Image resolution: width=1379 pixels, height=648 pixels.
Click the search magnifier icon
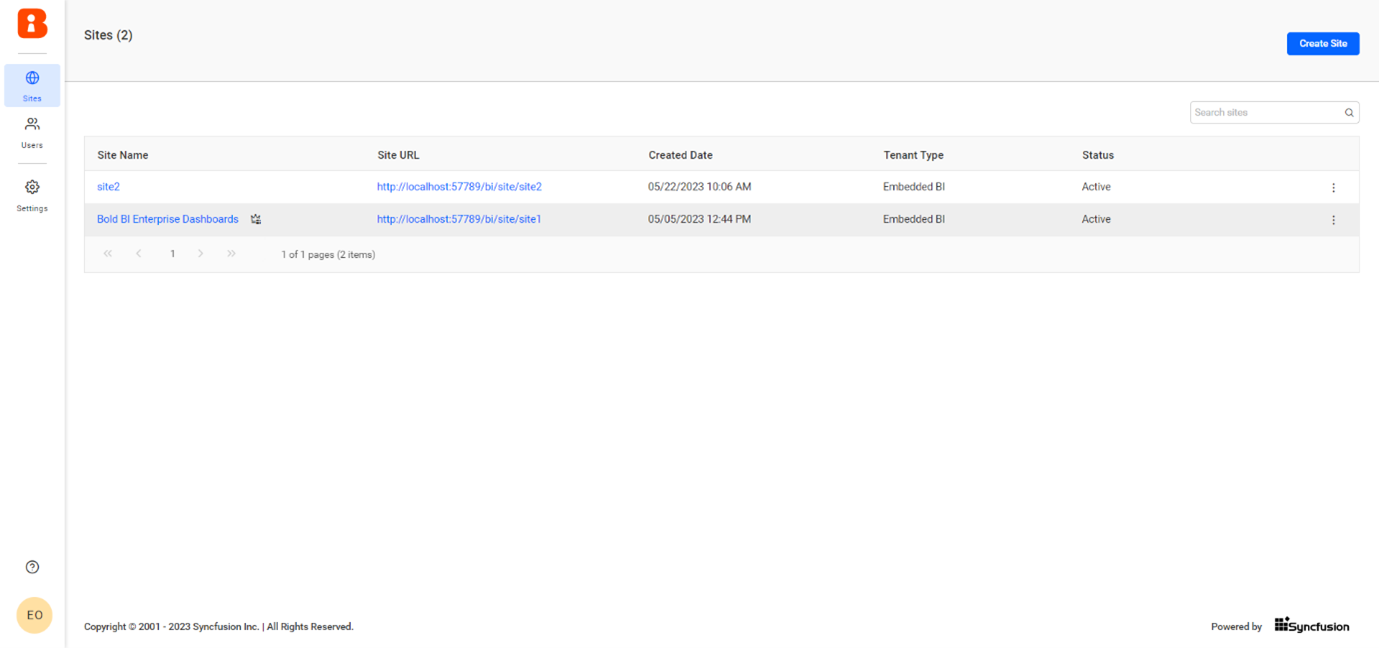[1349, 112]
